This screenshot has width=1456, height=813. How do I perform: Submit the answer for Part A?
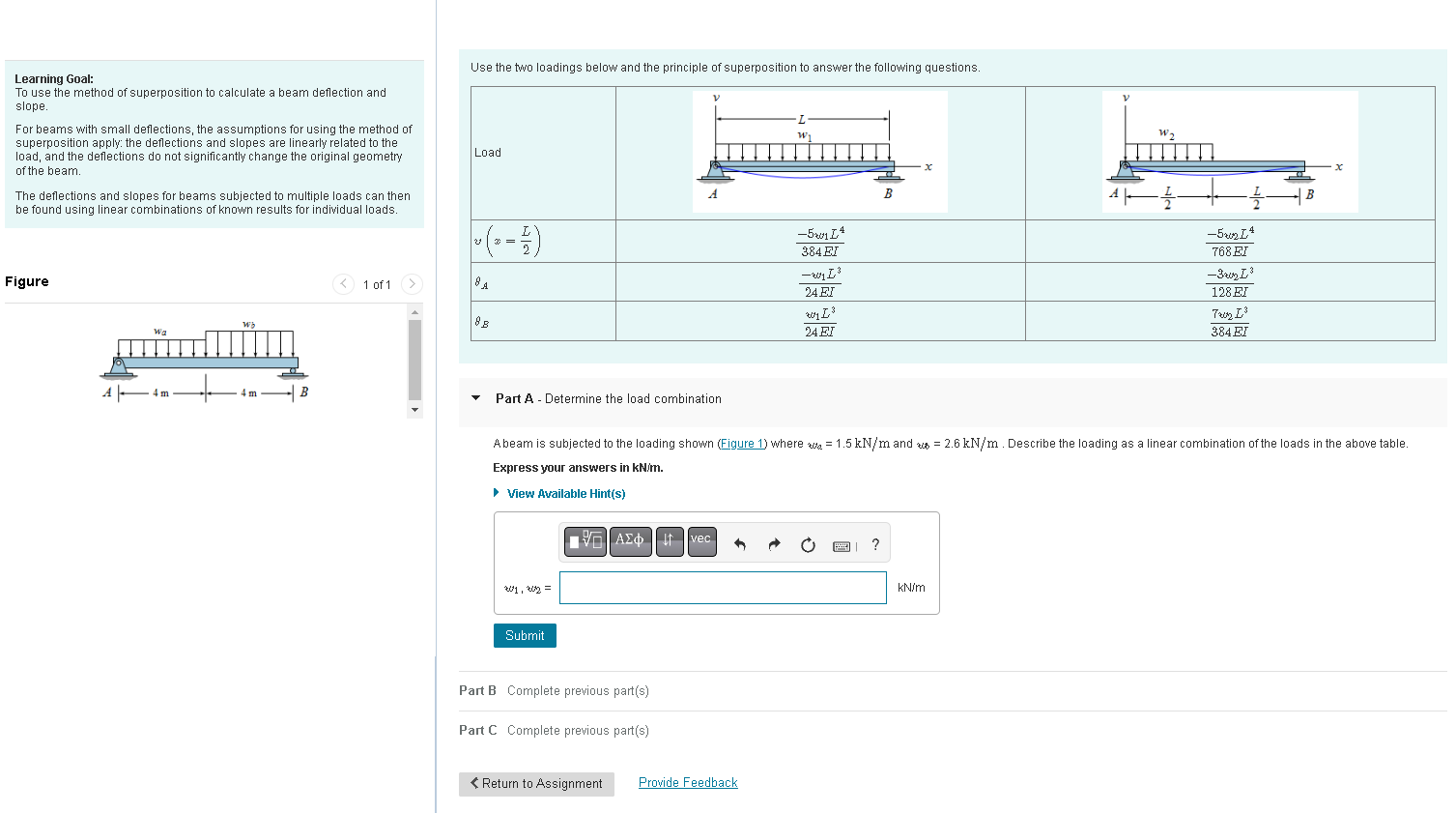tap(524, 635)
